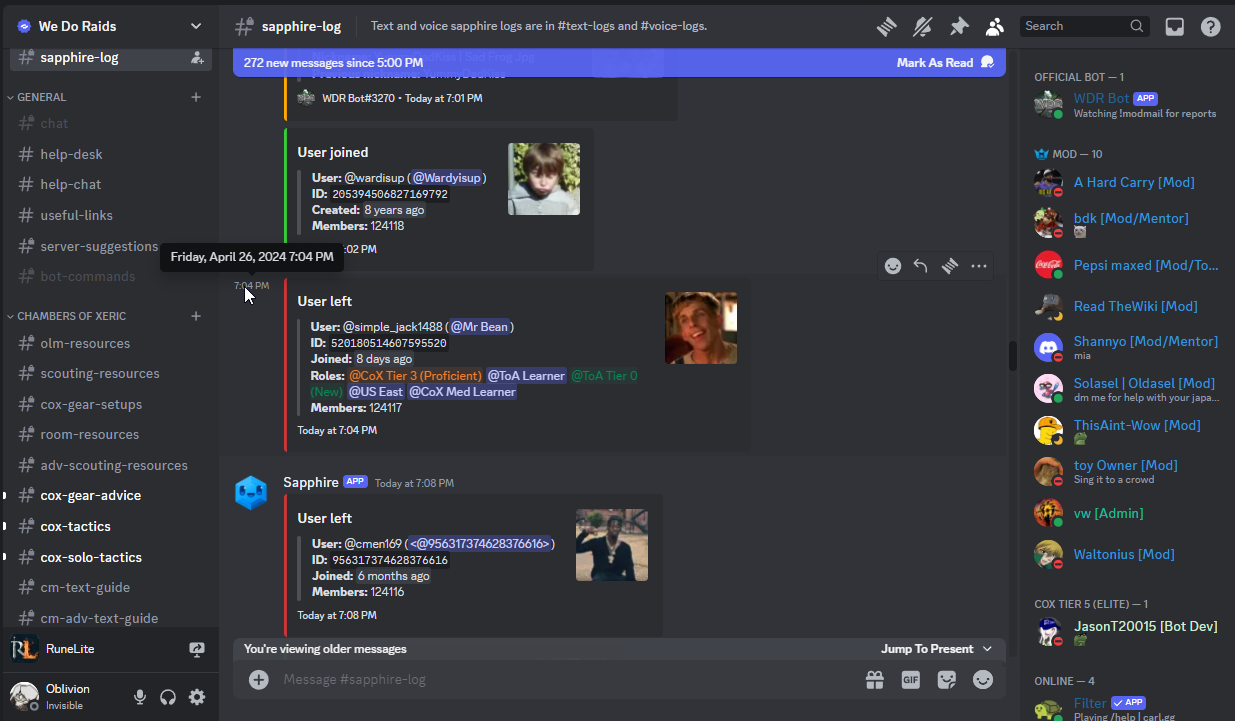Toggle channel notification settings bell
The width and height of the screenshot is (1235, 721).
(923, 27)
